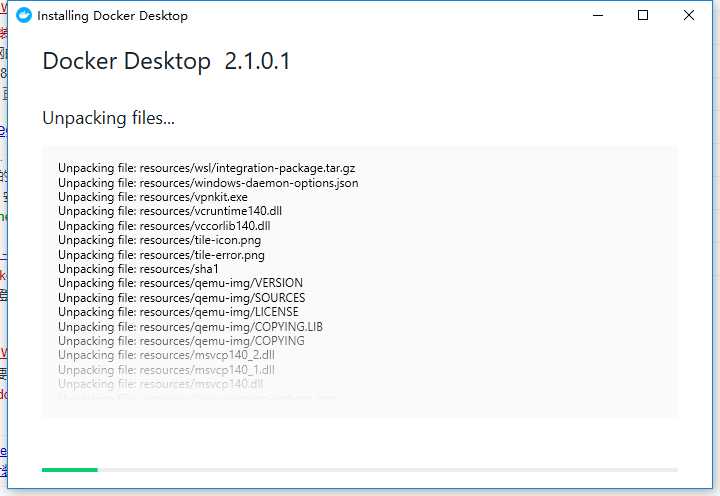The height and width of the screenshot is (496, 720).
Task: Select log line resources/msvcp140_2.dll
Action: (166, 355)
